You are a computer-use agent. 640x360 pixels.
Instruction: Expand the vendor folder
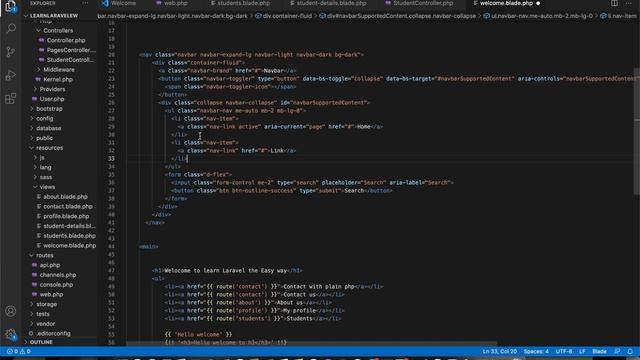click(45, 324)
